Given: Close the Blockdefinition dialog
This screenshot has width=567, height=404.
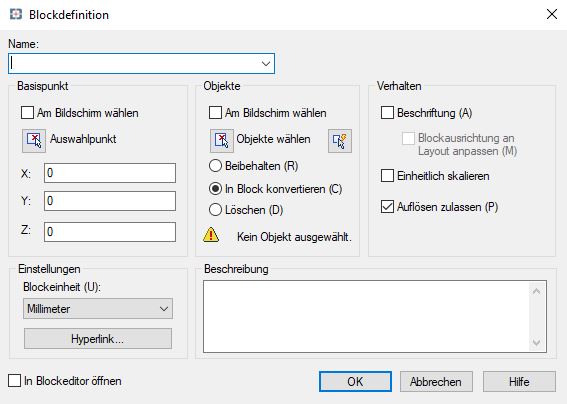Looking at the screenshot, I should pos(552,14).
